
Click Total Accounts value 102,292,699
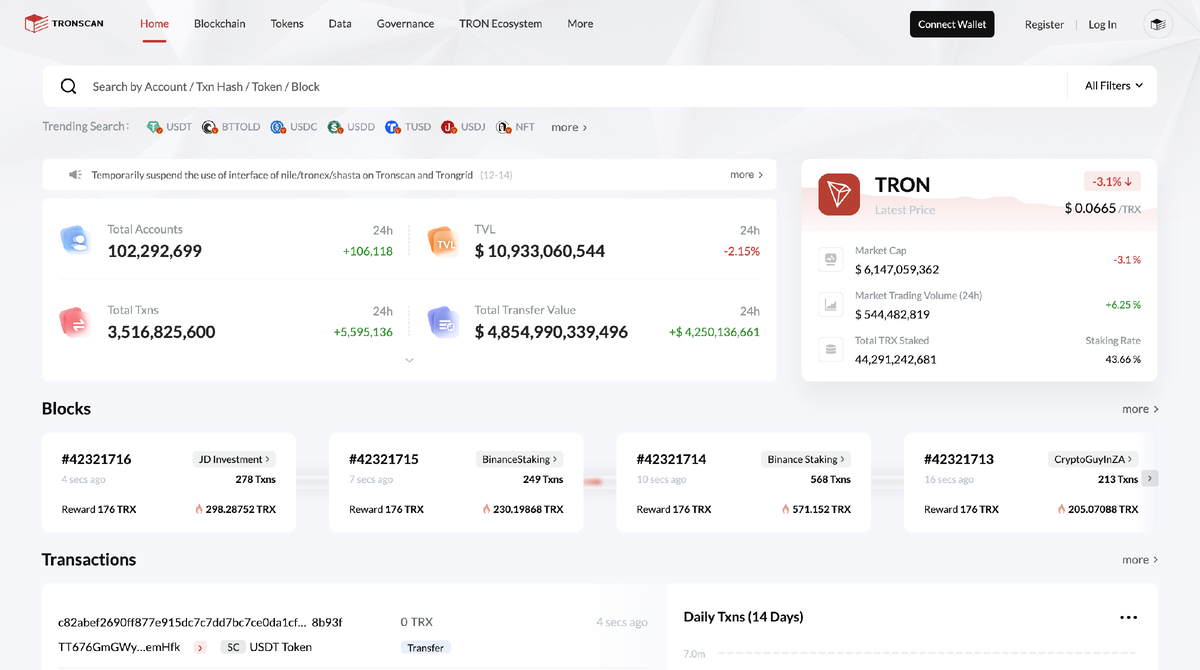155,251
